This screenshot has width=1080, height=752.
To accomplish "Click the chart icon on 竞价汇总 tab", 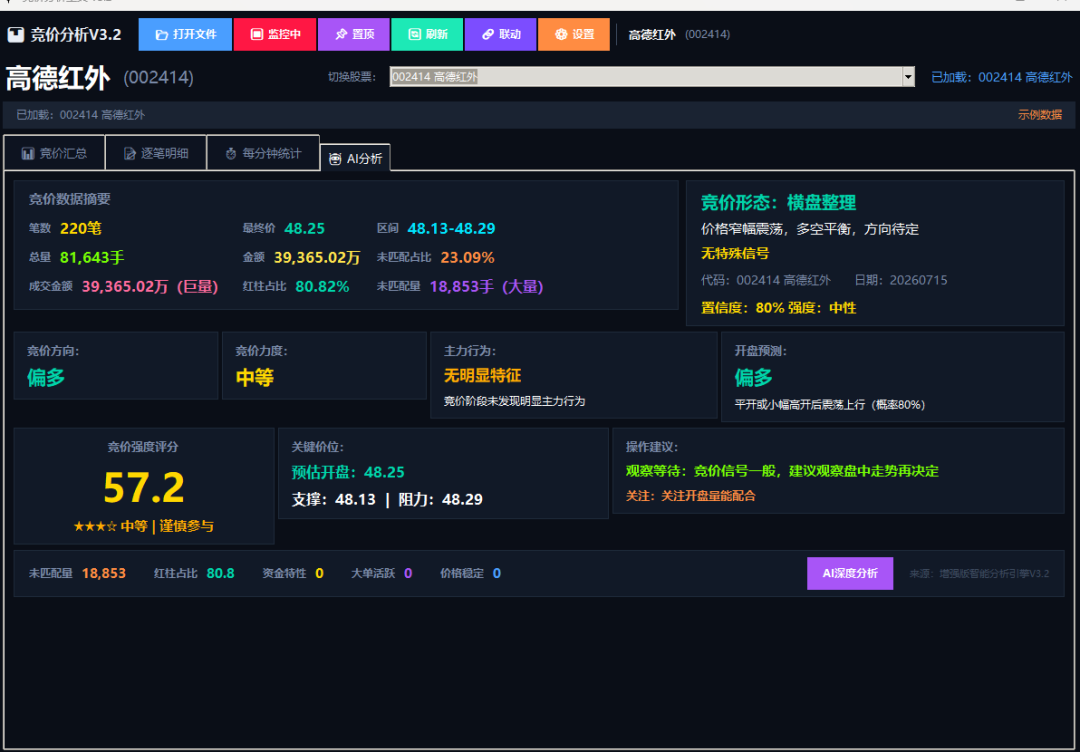I will point(28,154).
